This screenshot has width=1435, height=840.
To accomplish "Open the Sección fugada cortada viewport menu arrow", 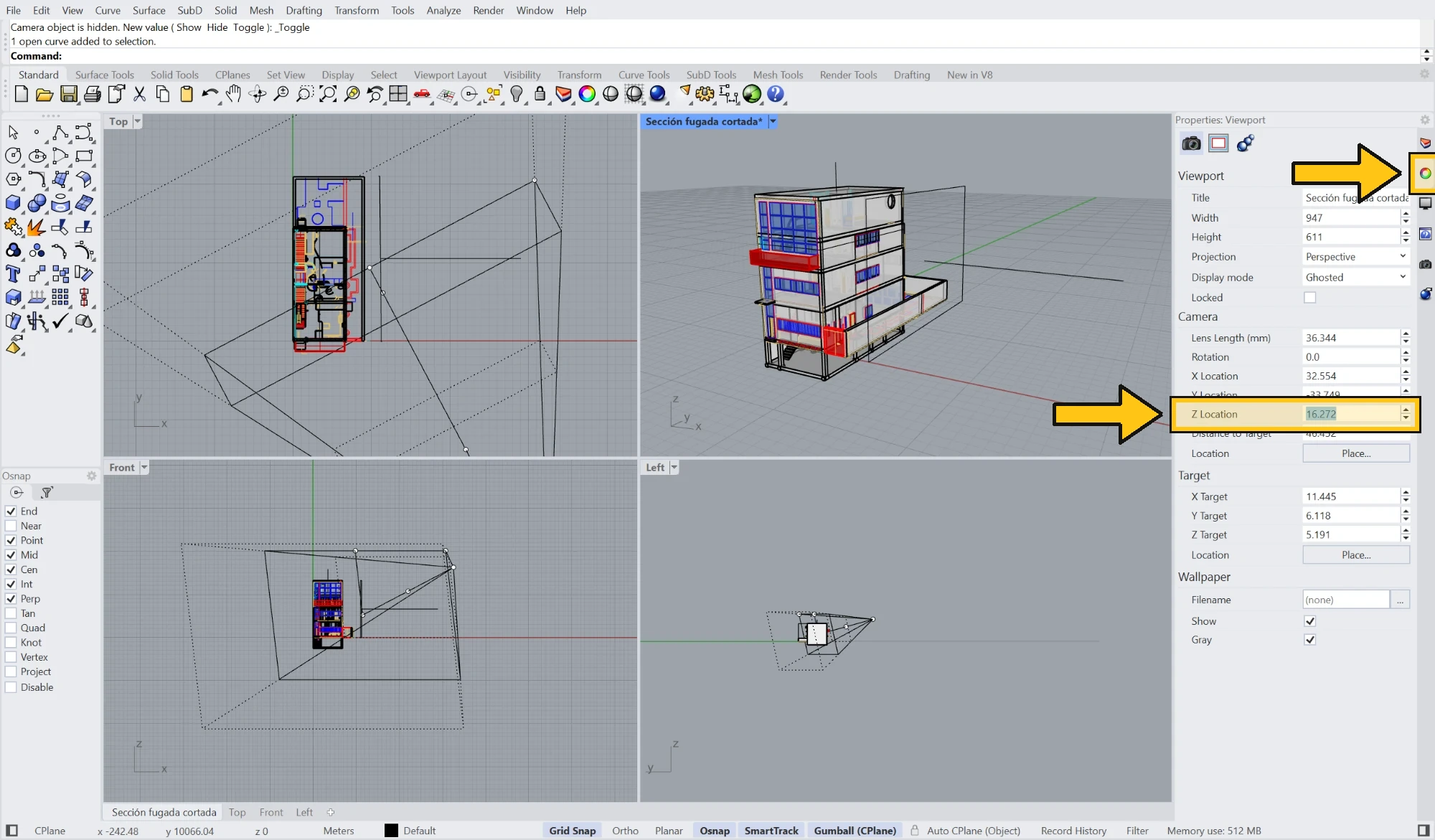I will click(x=773, y=121).
